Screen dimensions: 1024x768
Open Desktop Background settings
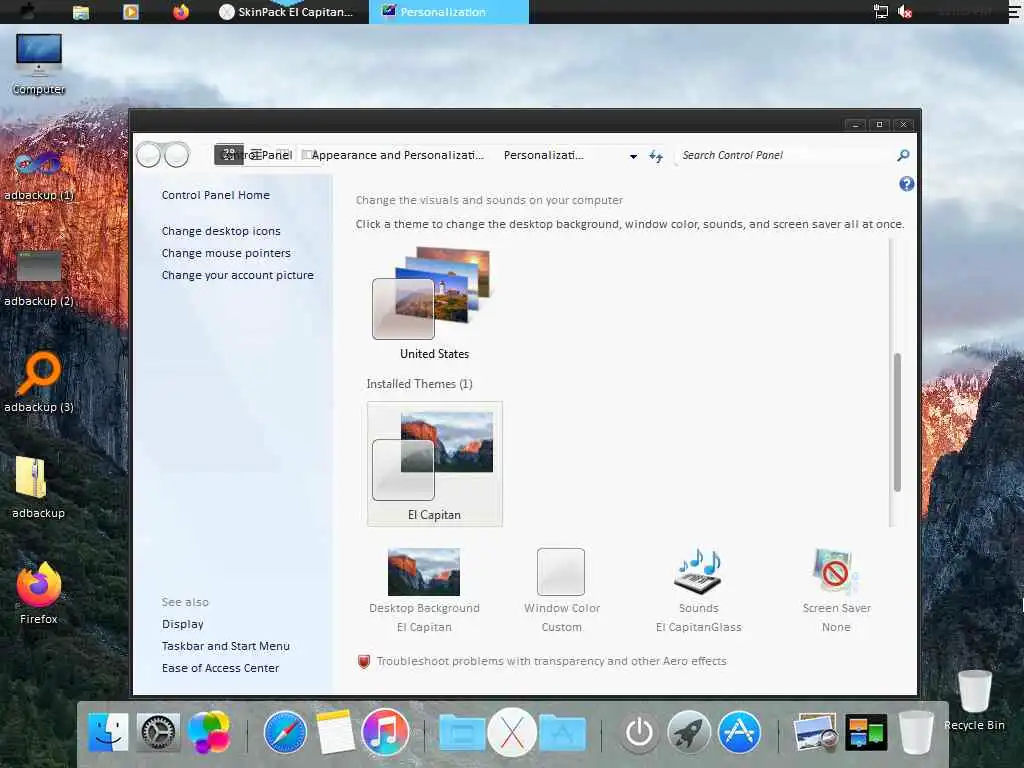(x=424, y=591)
